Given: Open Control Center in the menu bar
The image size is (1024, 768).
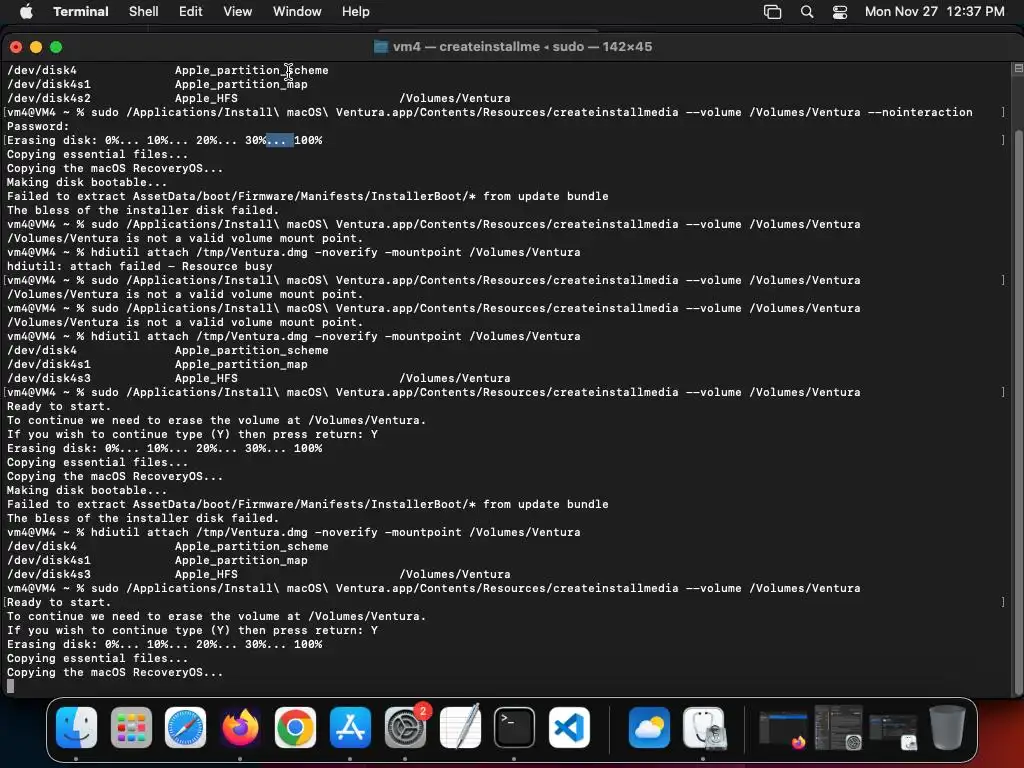Looking at the screenshot, I should [x=840, y=12].
